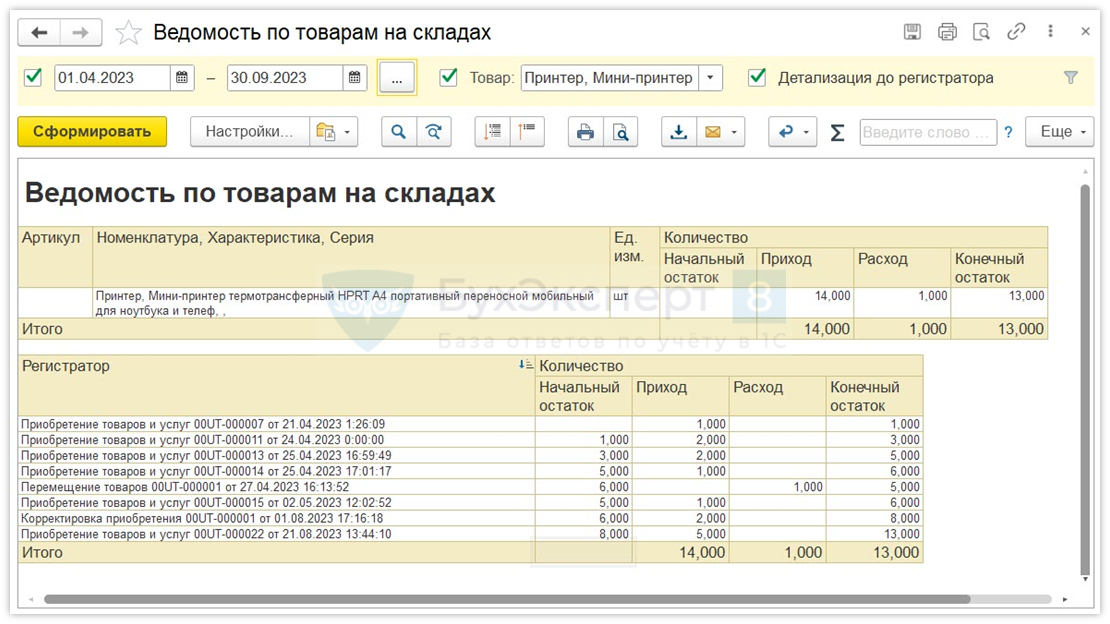The width and height of the screenshot is (1110, 624).
Task: Open the Еще menu
Action: (1059, 132)
